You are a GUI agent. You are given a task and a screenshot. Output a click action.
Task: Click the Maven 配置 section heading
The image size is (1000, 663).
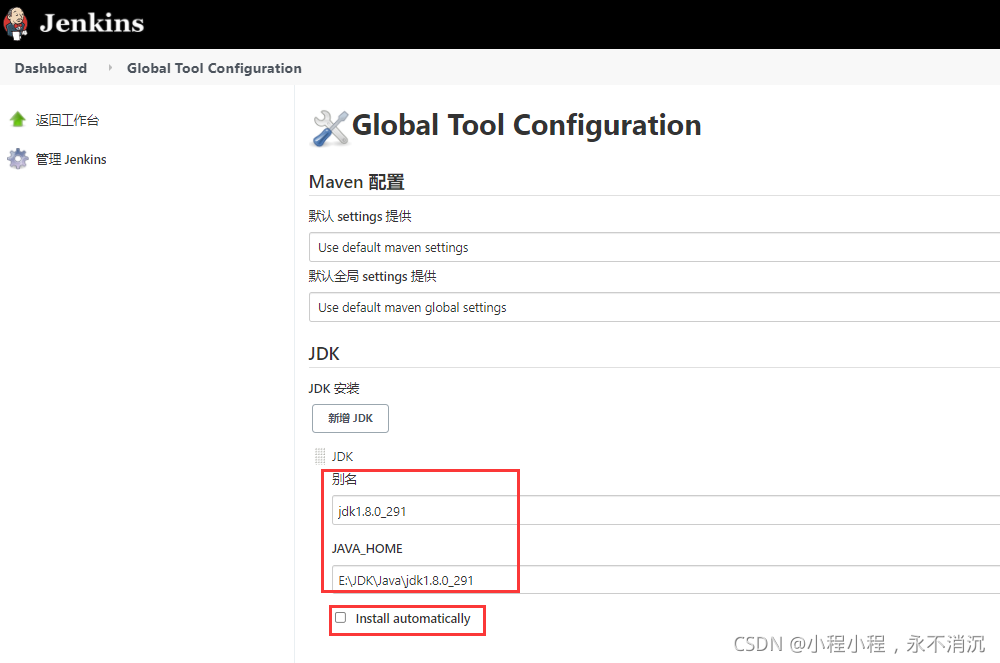click(x=357, y=182)
